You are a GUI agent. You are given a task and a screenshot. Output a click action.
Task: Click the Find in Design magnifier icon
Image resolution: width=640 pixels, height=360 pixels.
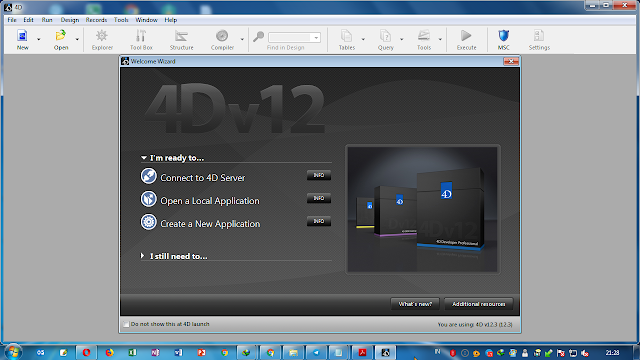(x=258, y=37)
